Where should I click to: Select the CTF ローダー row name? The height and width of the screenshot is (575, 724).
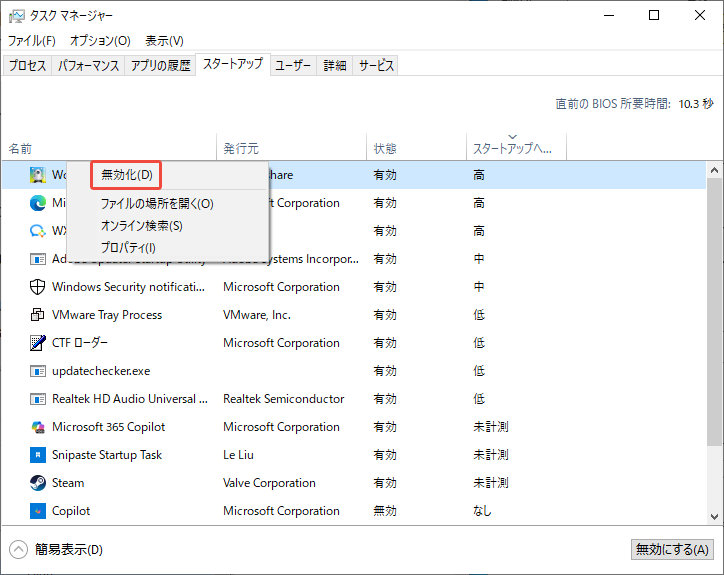79,343
